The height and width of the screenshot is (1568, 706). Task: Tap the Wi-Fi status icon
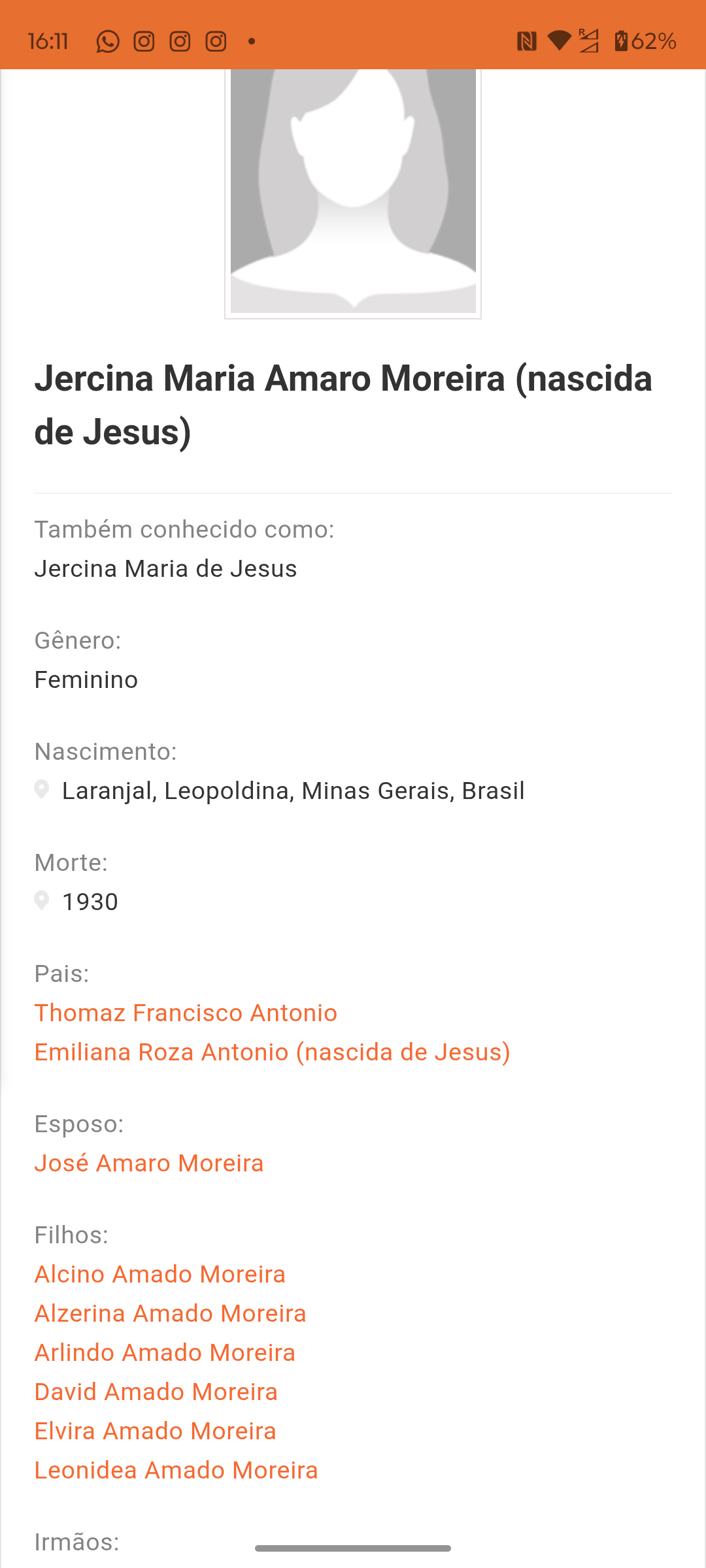559,41
